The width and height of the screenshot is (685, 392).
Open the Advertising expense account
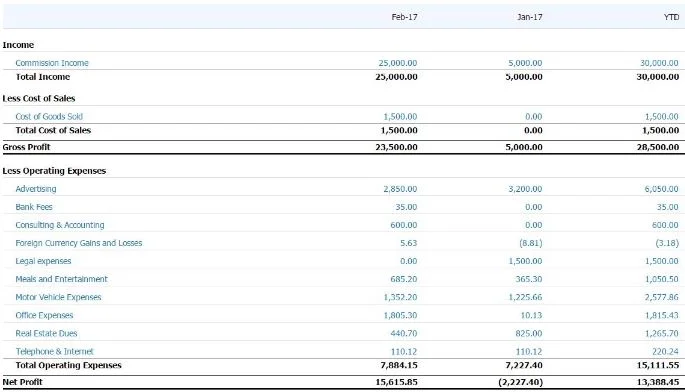tap(36, 189)
